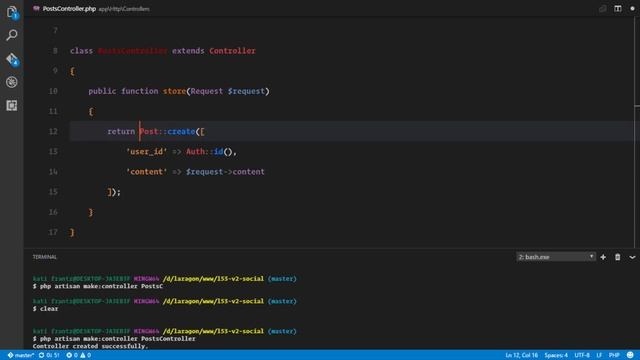Click the unsaved-changes dot close button
This screenshot has width=640, height=360.
632,9
